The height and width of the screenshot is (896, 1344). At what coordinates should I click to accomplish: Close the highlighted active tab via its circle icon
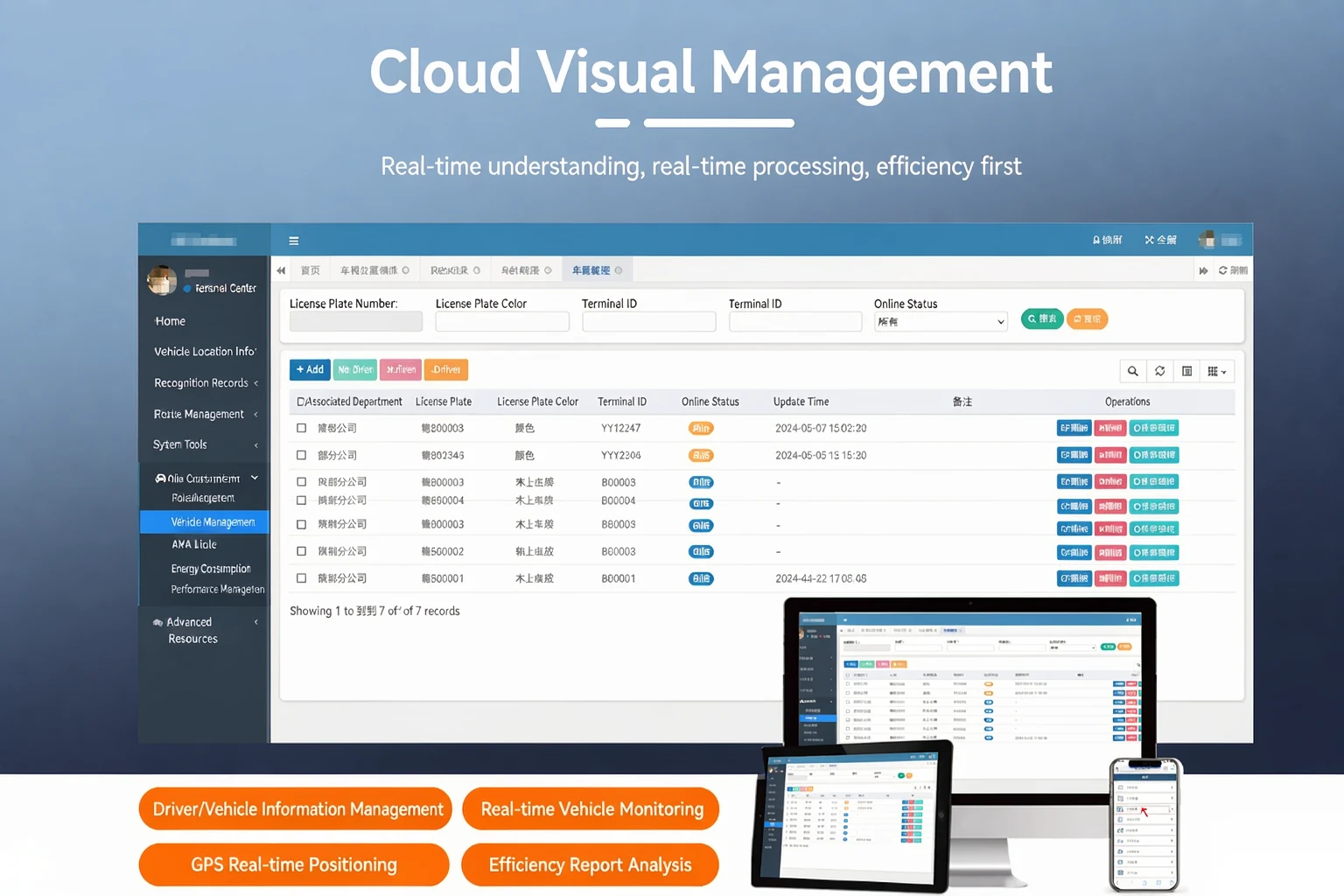(619, 270)
